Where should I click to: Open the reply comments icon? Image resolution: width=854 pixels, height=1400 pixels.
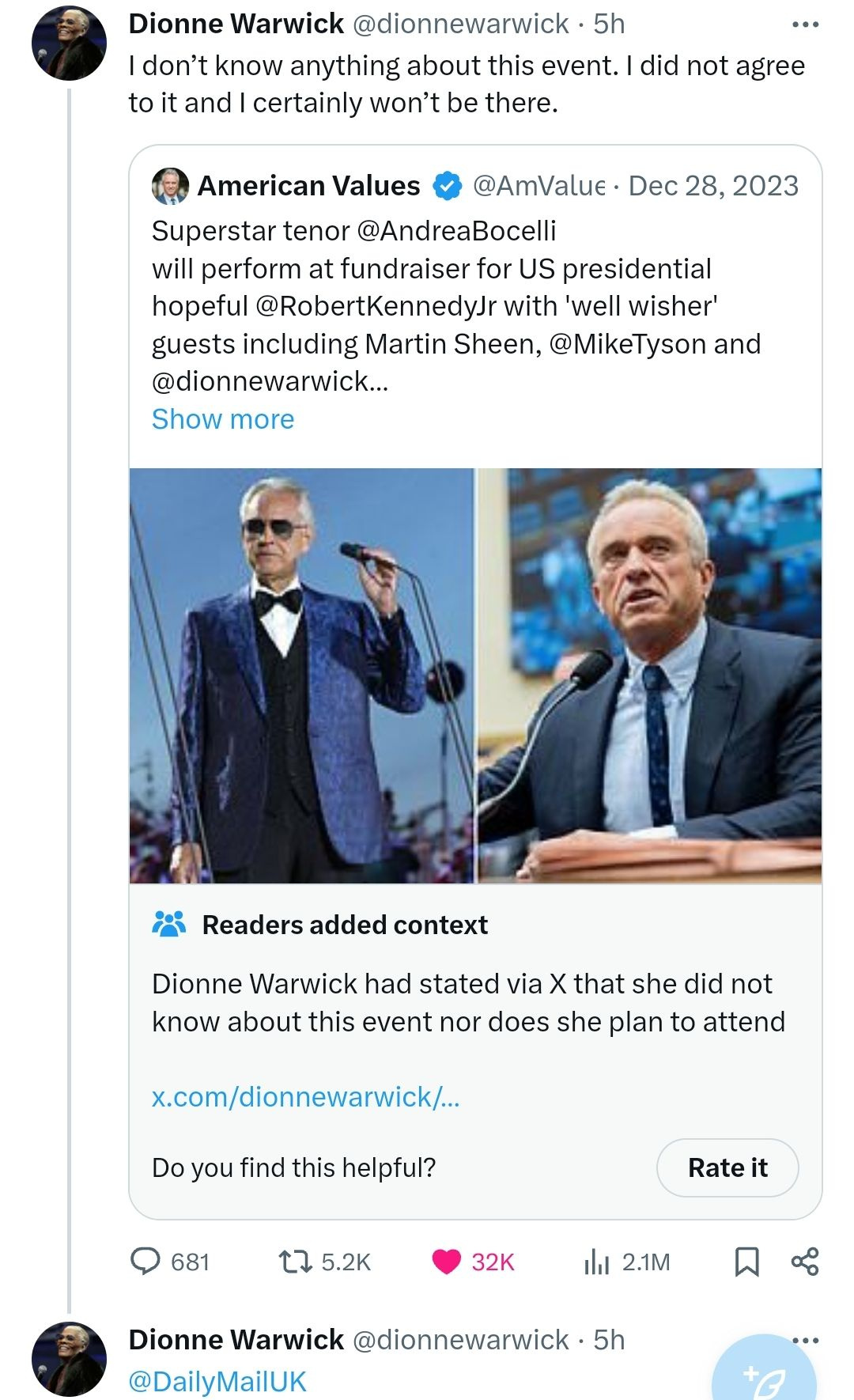145,1261
